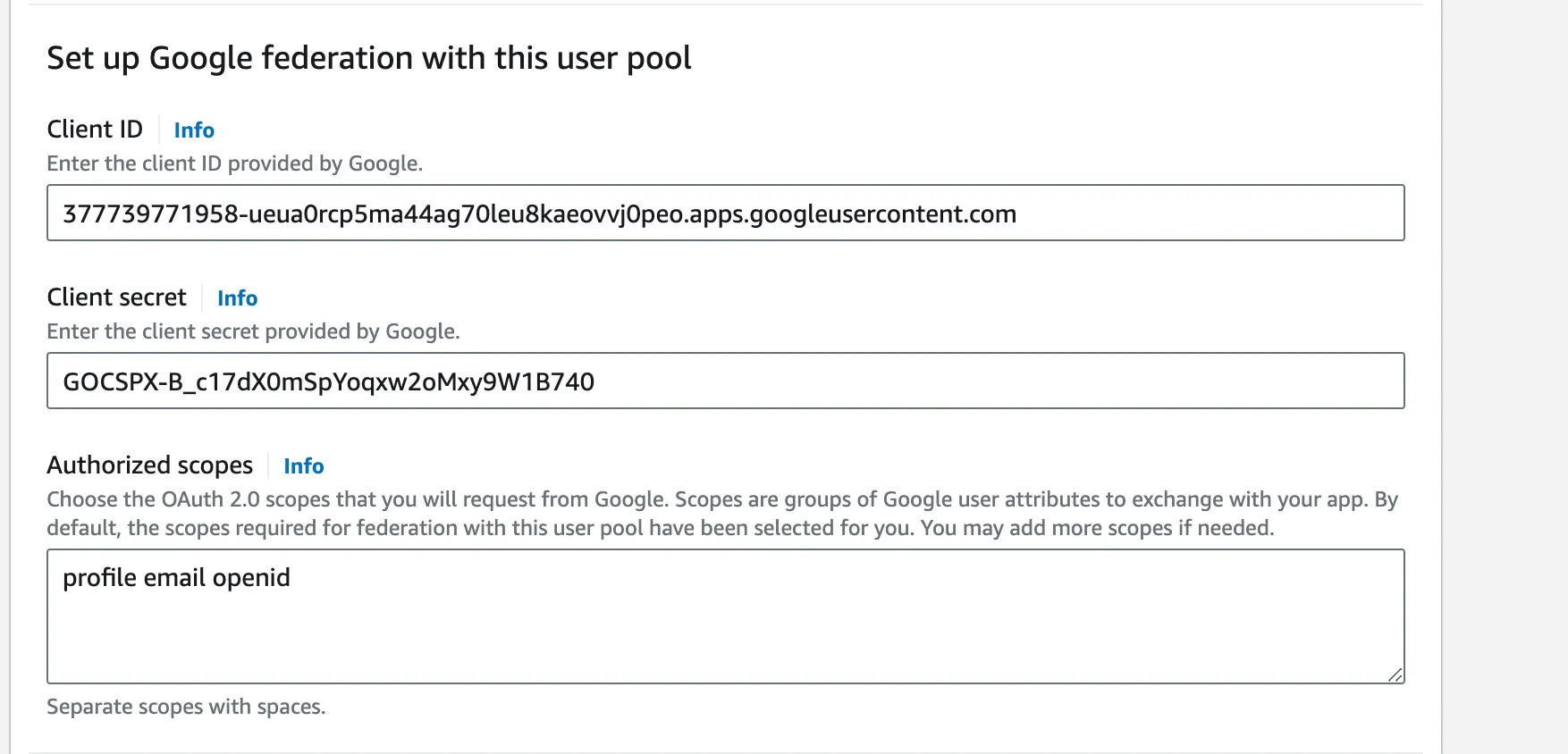Click the OAuth 2.0 scopes description paragraph
The height and width of the screenshot is (754, 1568).
[722, 514]
